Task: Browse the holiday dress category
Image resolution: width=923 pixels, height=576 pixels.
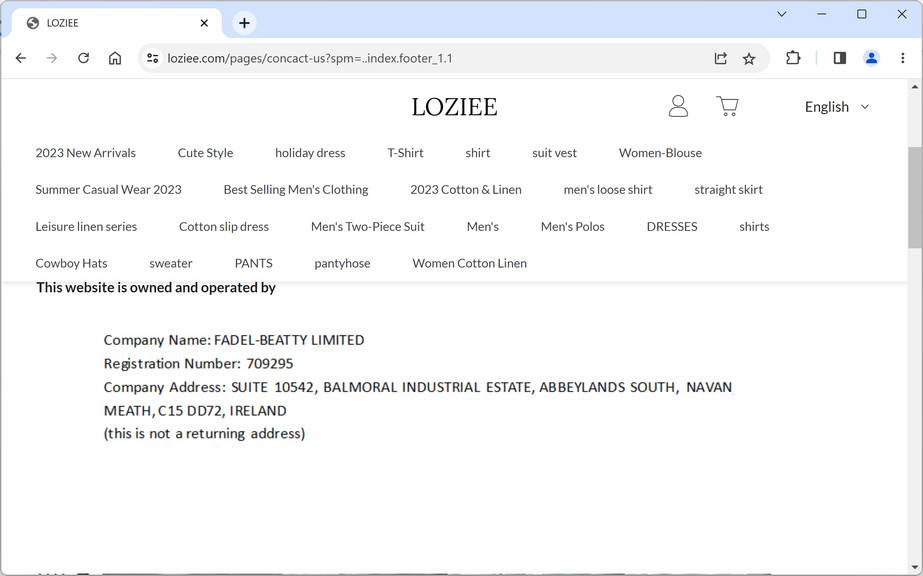Action: pos(310,153)
